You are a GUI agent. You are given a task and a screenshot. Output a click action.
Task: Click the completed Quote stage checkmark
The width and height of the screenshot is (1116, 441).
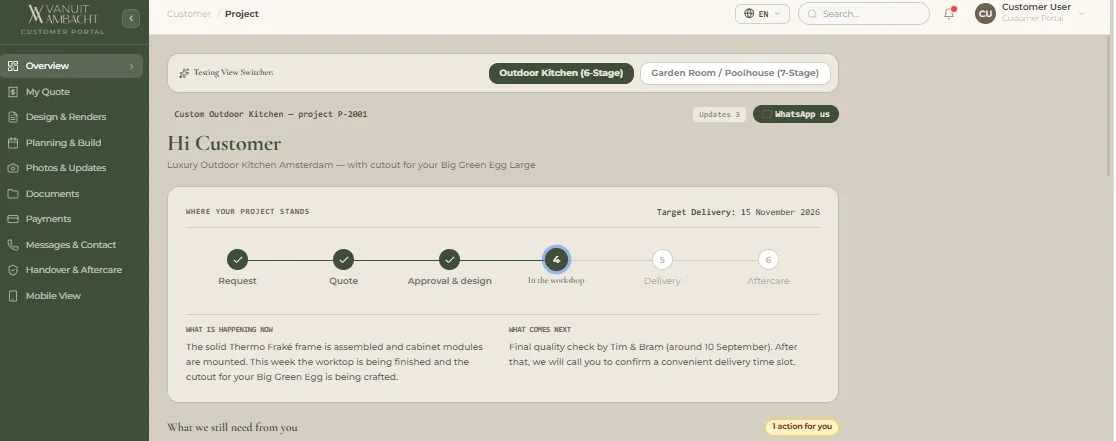click(x=343, y=260)
